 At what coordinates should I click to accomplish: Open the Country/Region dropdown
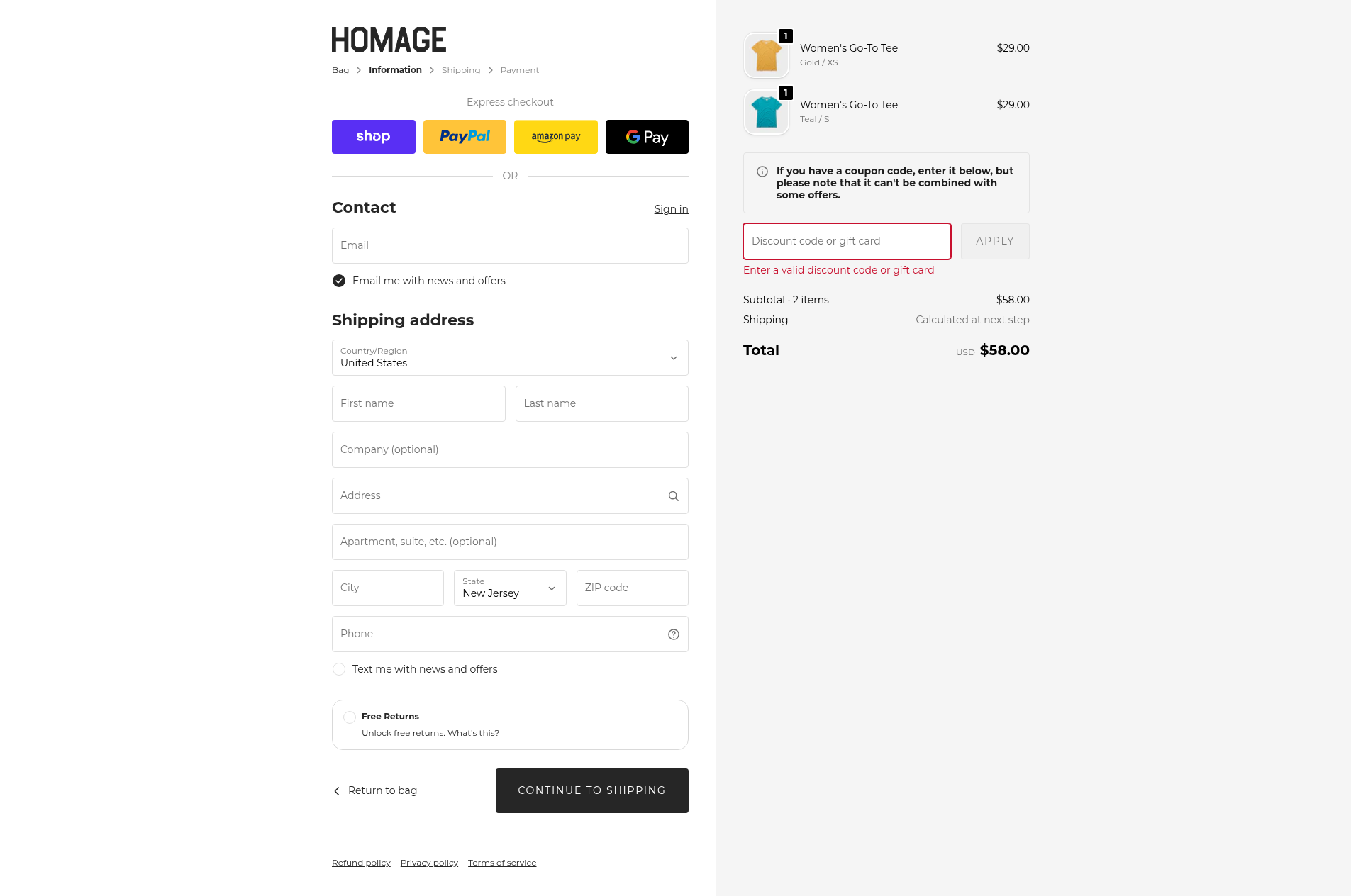click(x=510, y=358)
